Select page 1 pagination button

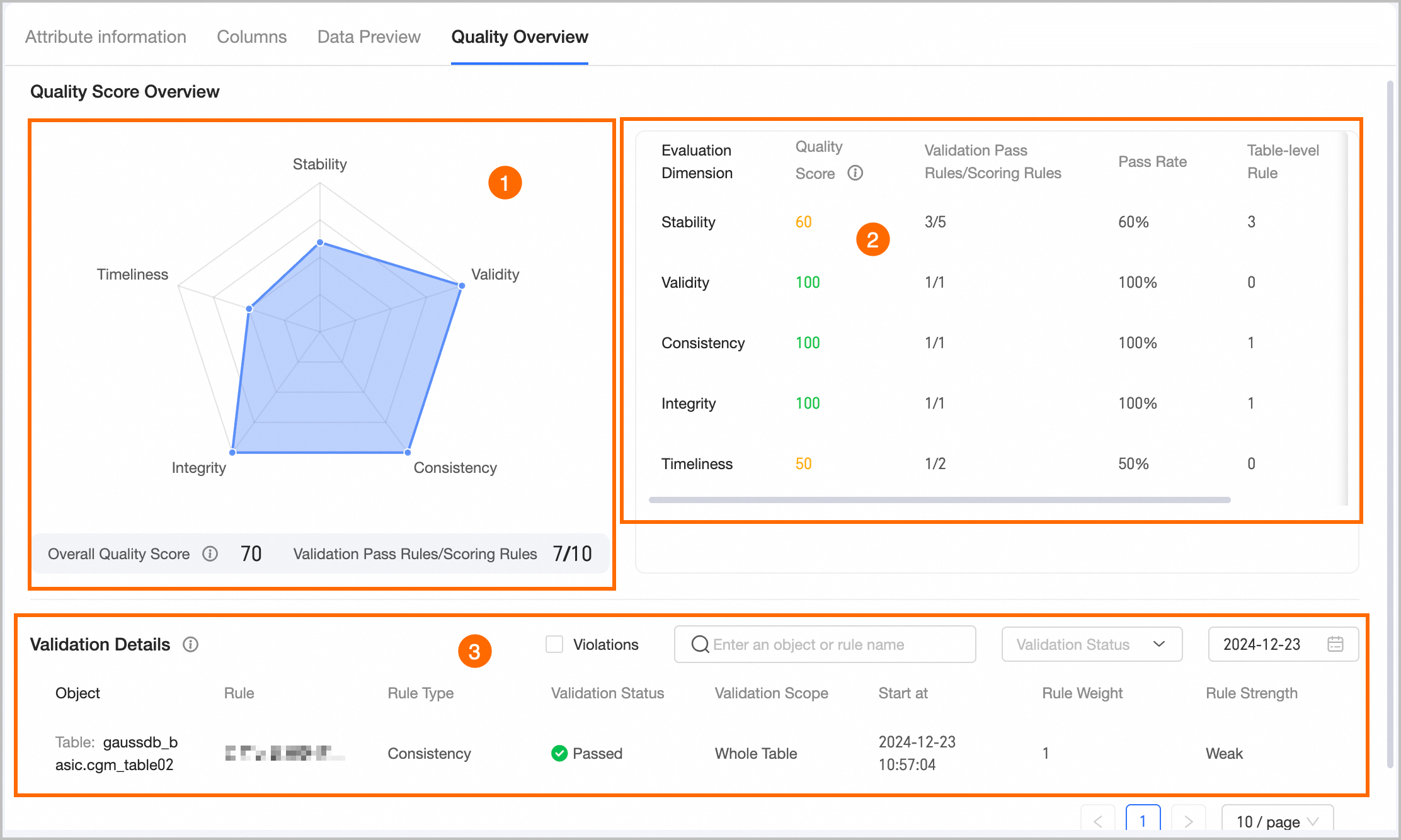coord(1143,821)
